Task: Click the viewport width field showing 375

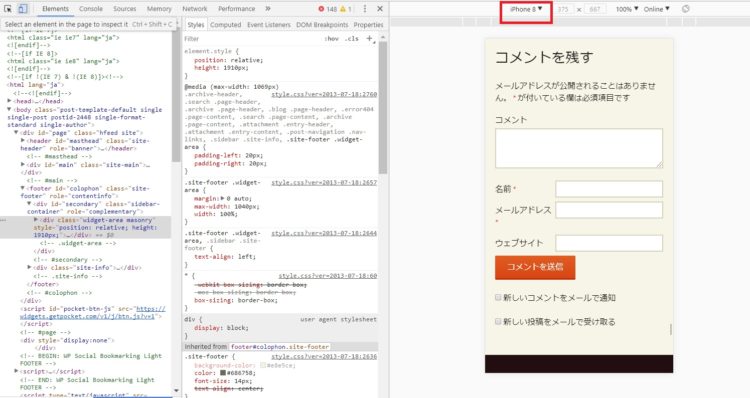Action: click(563, 9)
